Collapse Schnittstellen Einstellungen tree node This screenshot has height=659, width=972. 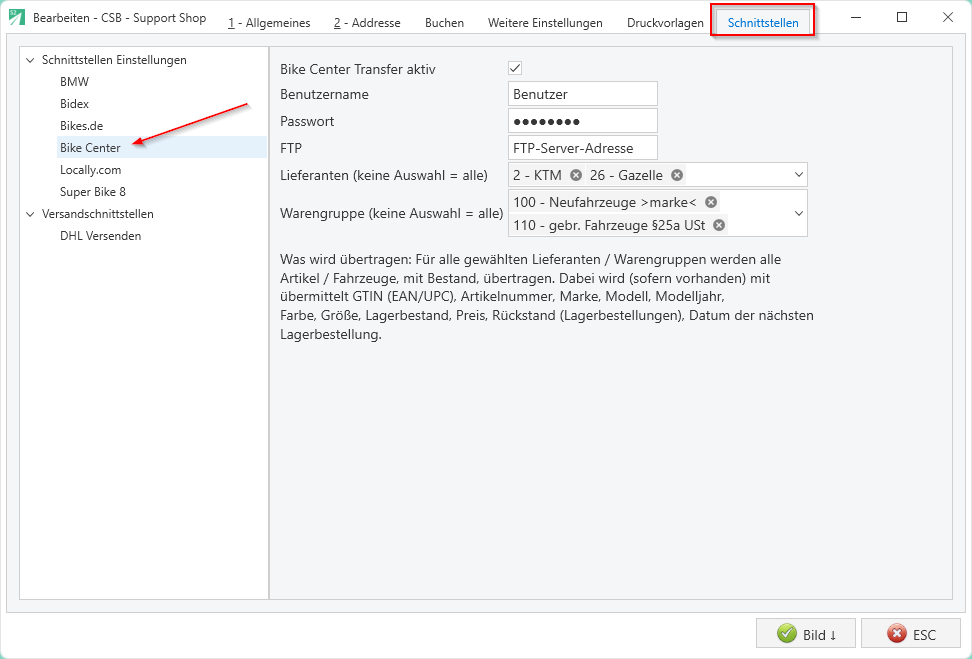pos(30,60)
